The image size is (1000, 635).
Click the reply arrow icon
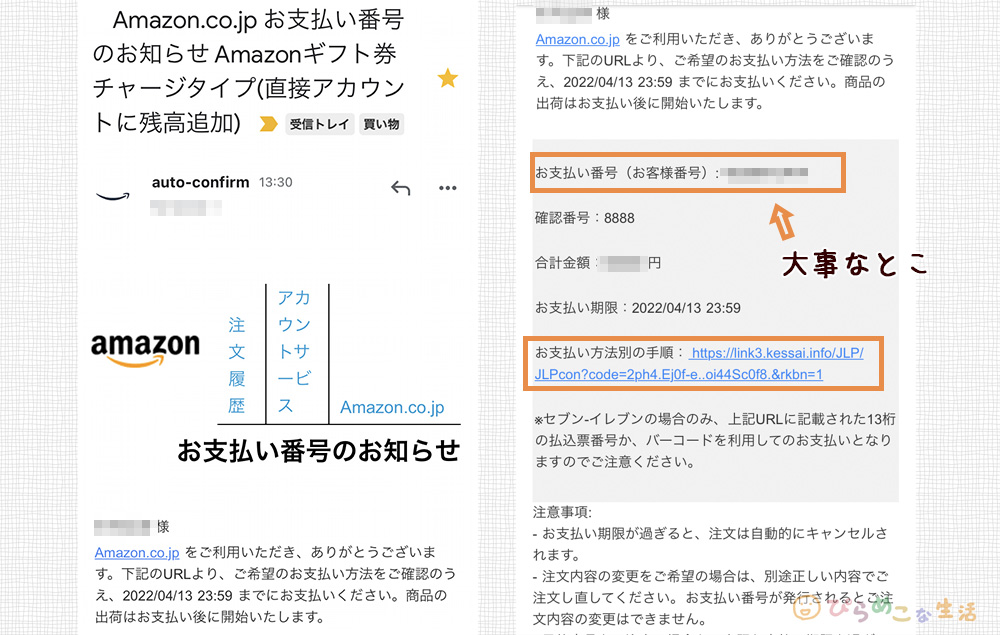tap(401, 188)
